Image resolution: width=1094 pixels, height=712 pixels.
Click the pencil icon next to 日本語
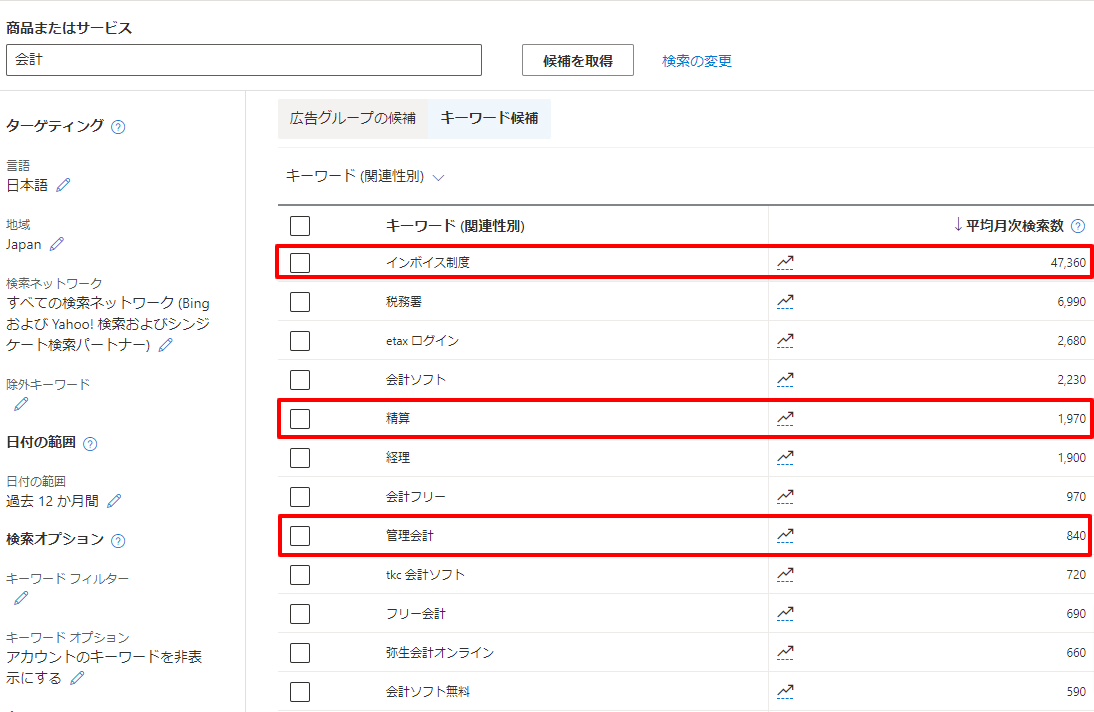(x=64, y=185)
